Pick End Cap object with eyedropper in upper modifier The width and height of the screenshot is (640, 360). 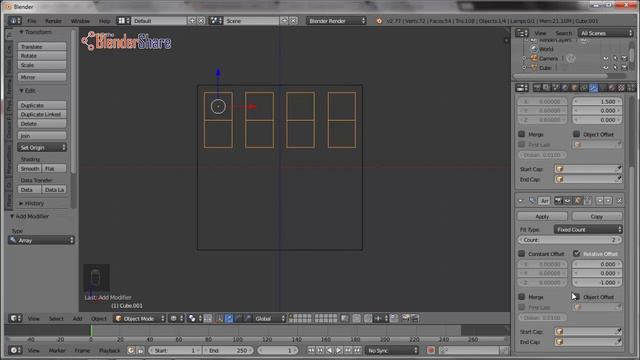click(x=618, y=179)
